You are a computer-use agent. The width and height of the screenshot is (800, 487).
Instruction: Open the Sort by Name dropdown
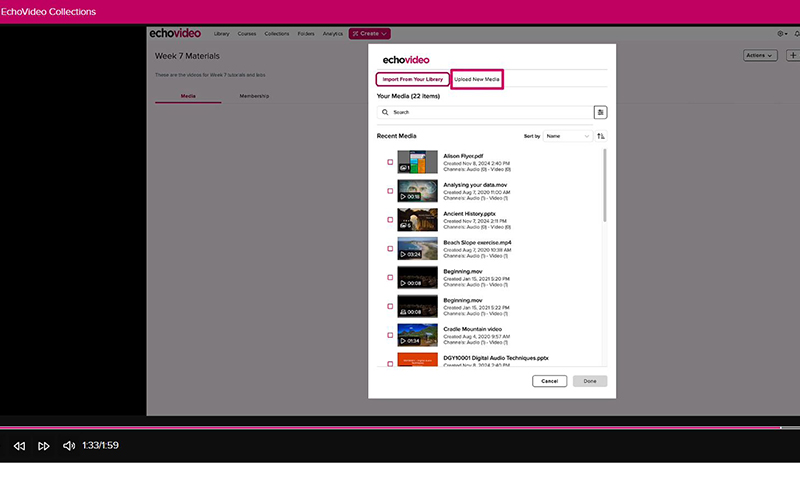[x=567, y=136]
